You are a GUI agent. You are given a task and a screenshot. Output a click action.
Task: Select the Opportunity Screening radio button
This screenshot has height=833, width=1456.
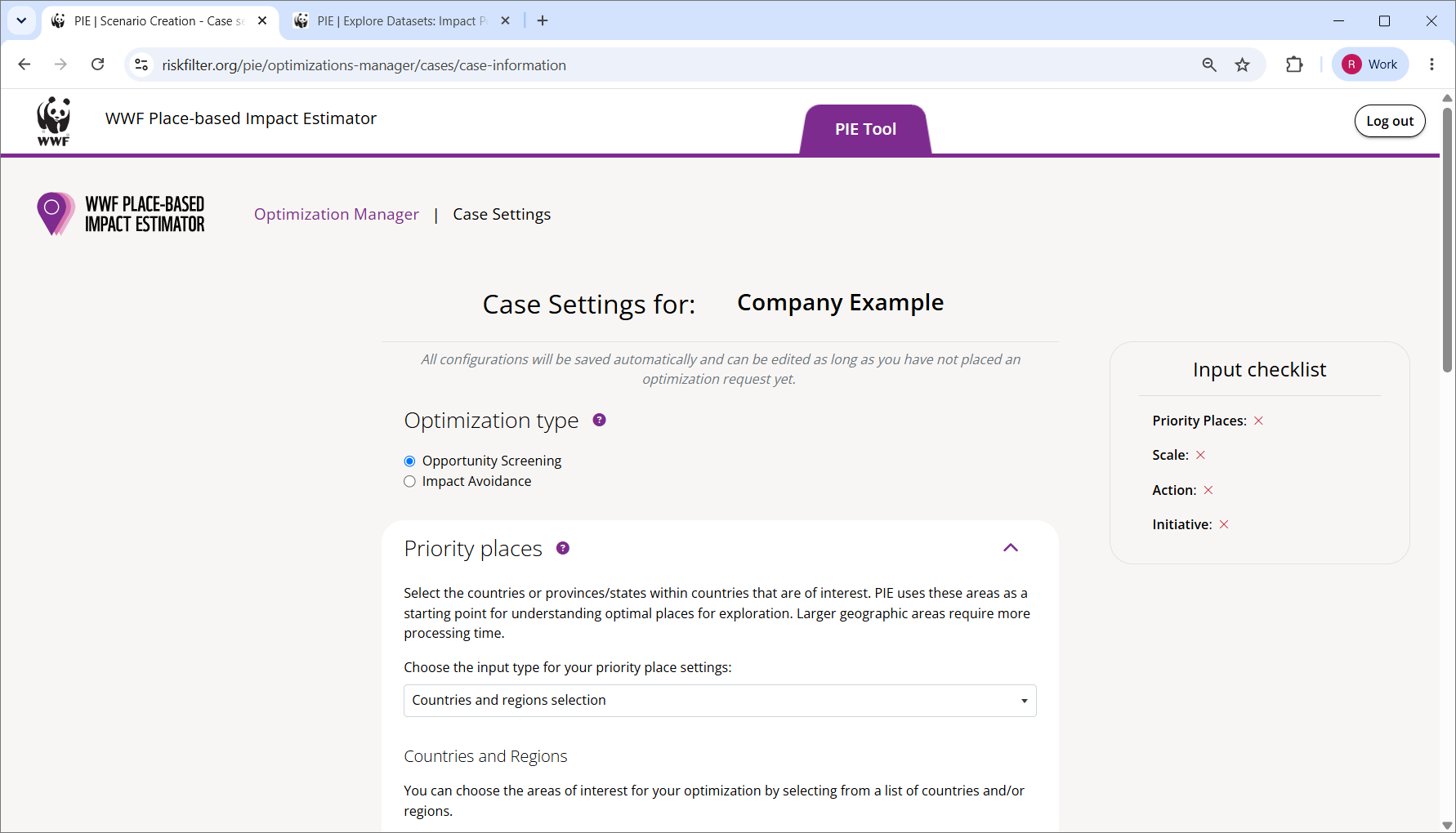(410, 461)
